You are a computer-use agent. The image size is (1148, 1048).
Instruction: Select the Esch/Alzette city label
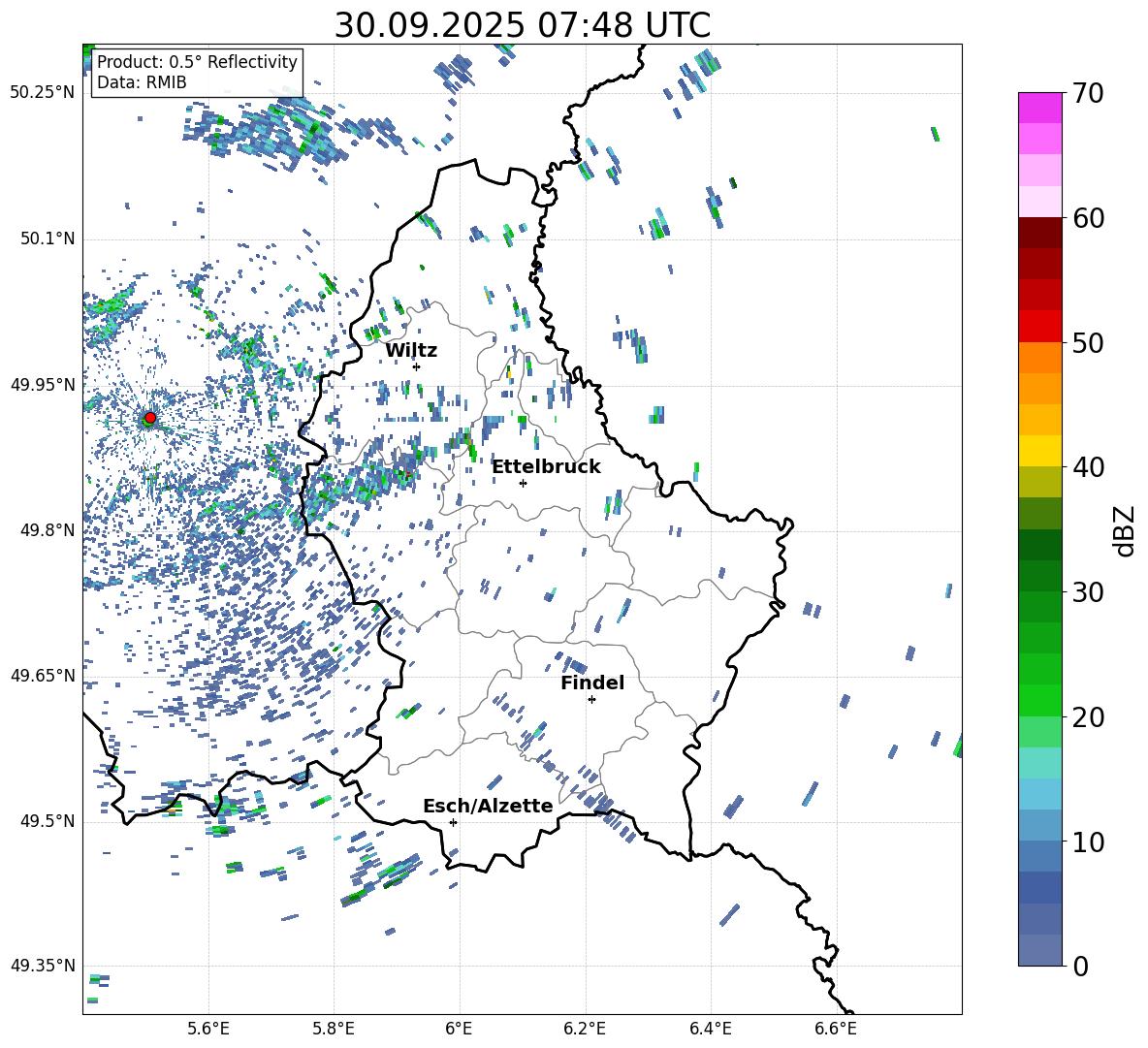pyautogui.click(x=488, y=806)
